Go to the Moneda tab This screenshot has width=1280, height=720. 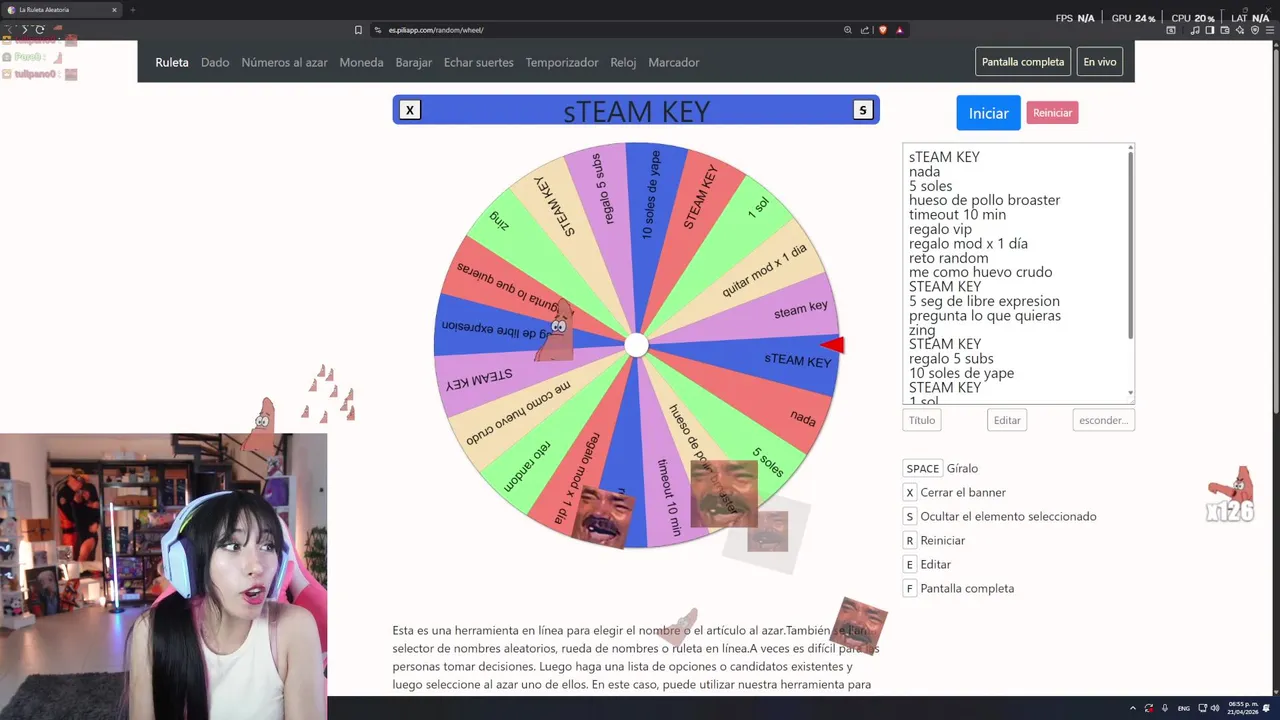point(361,62)
